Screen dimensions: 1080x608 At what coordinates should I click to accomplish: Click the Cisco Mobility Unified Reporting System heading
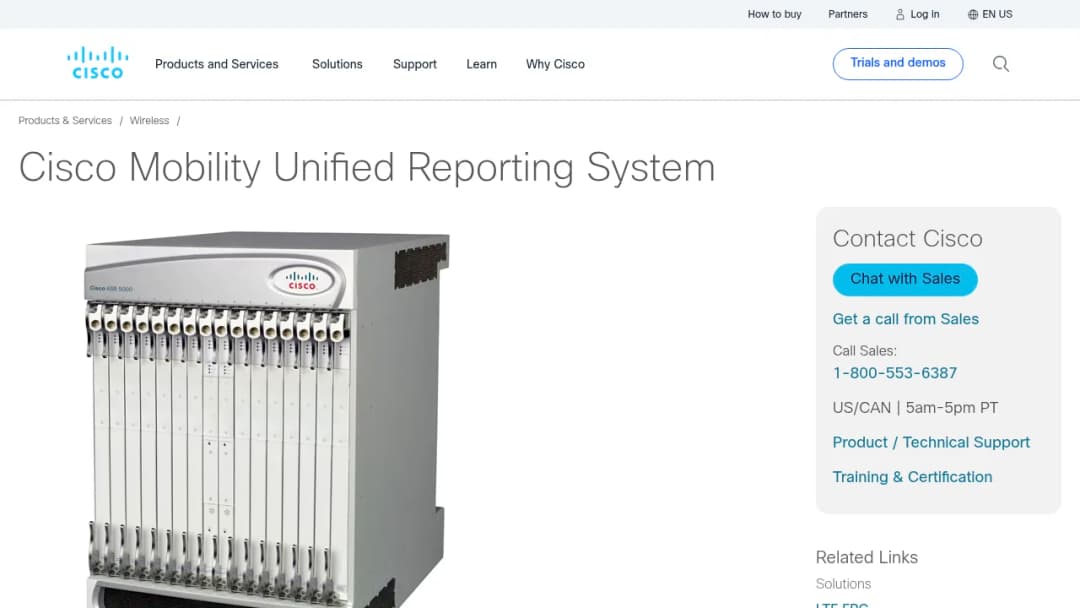tap(366, 168)
